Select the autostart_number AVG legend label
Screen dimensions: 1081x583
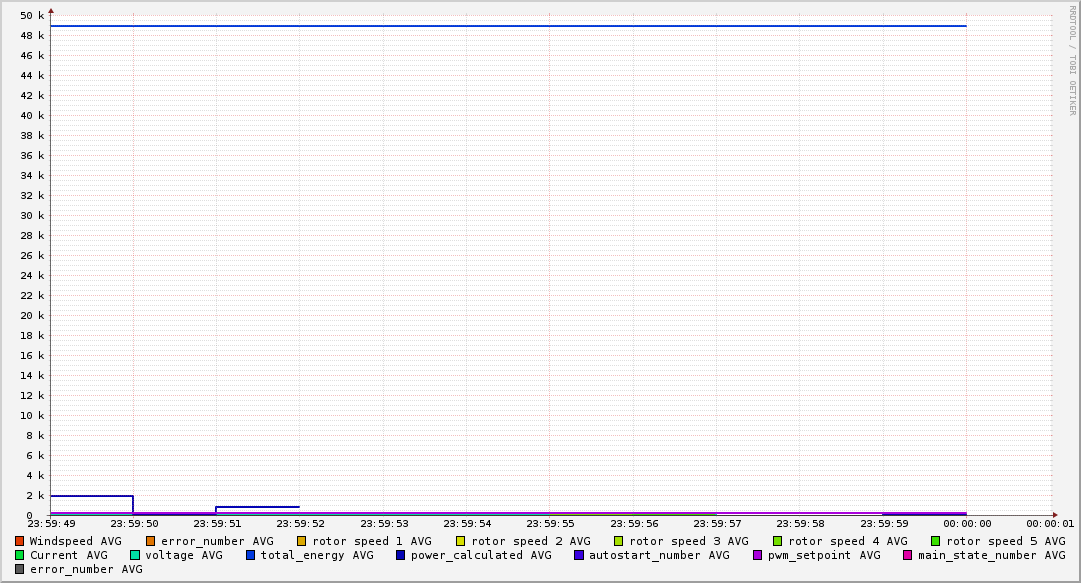(x=659, y=555)
